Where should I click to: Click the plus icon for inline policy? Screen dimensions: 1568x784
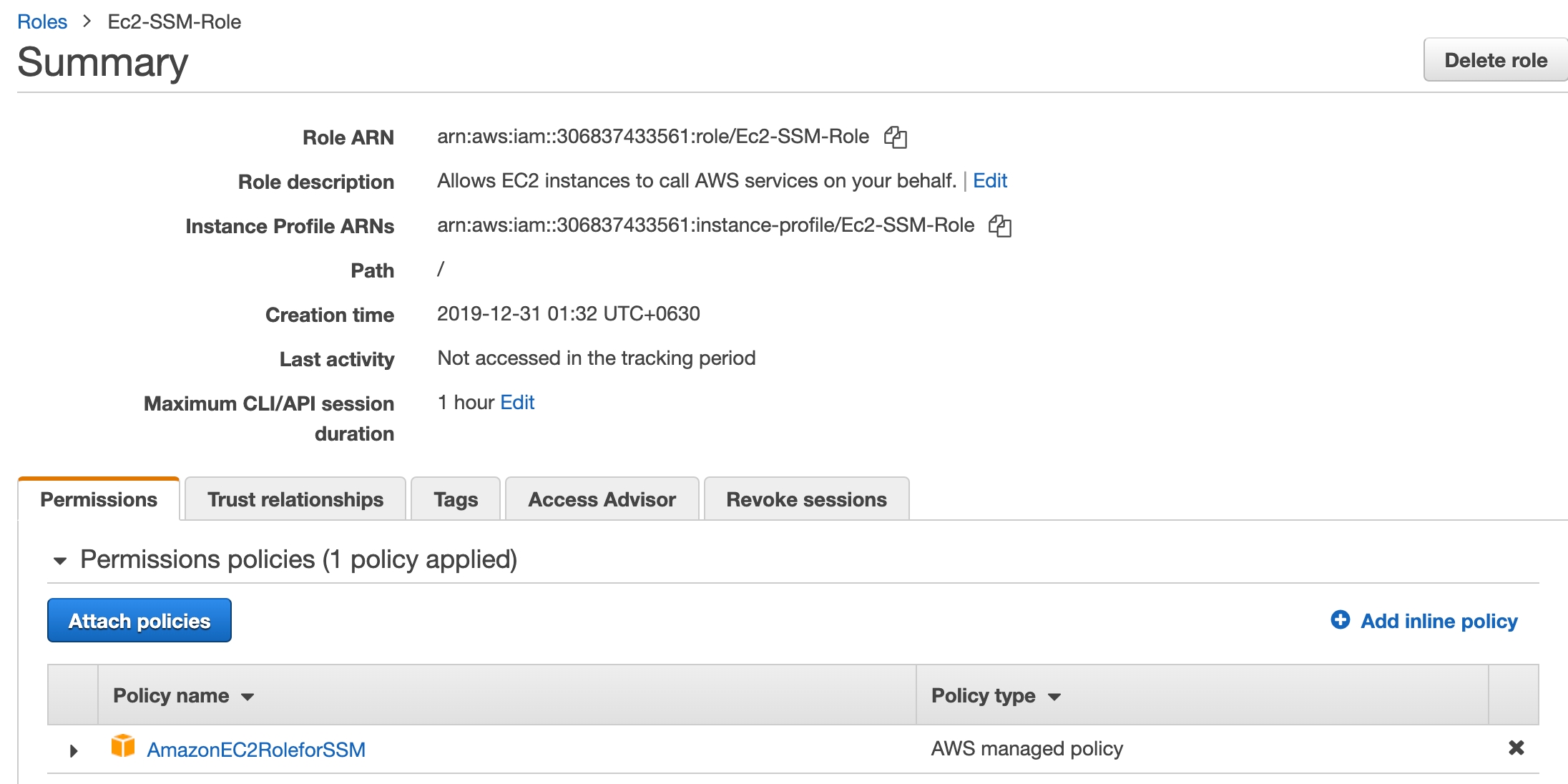coord(1340,619)
